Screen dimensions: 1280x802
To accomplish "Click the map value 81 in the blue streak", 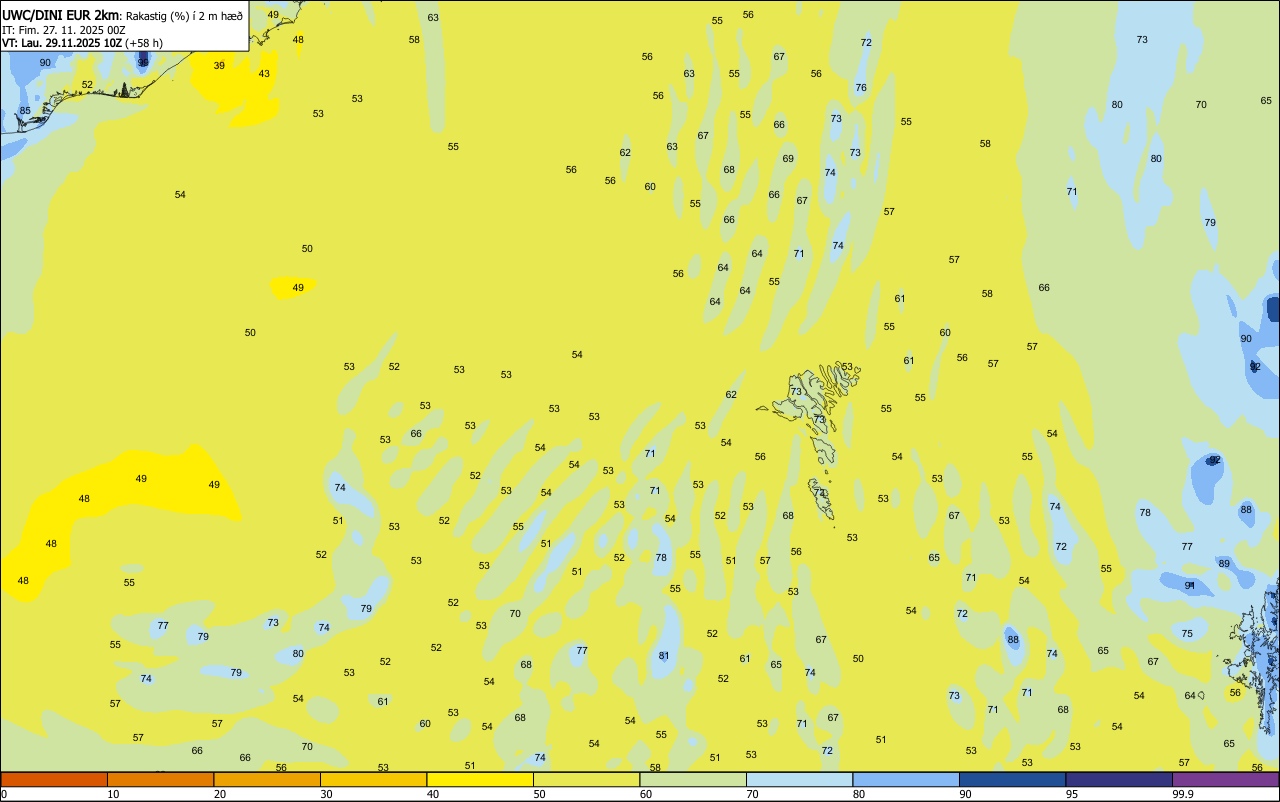I will click(x=664, y=656).
